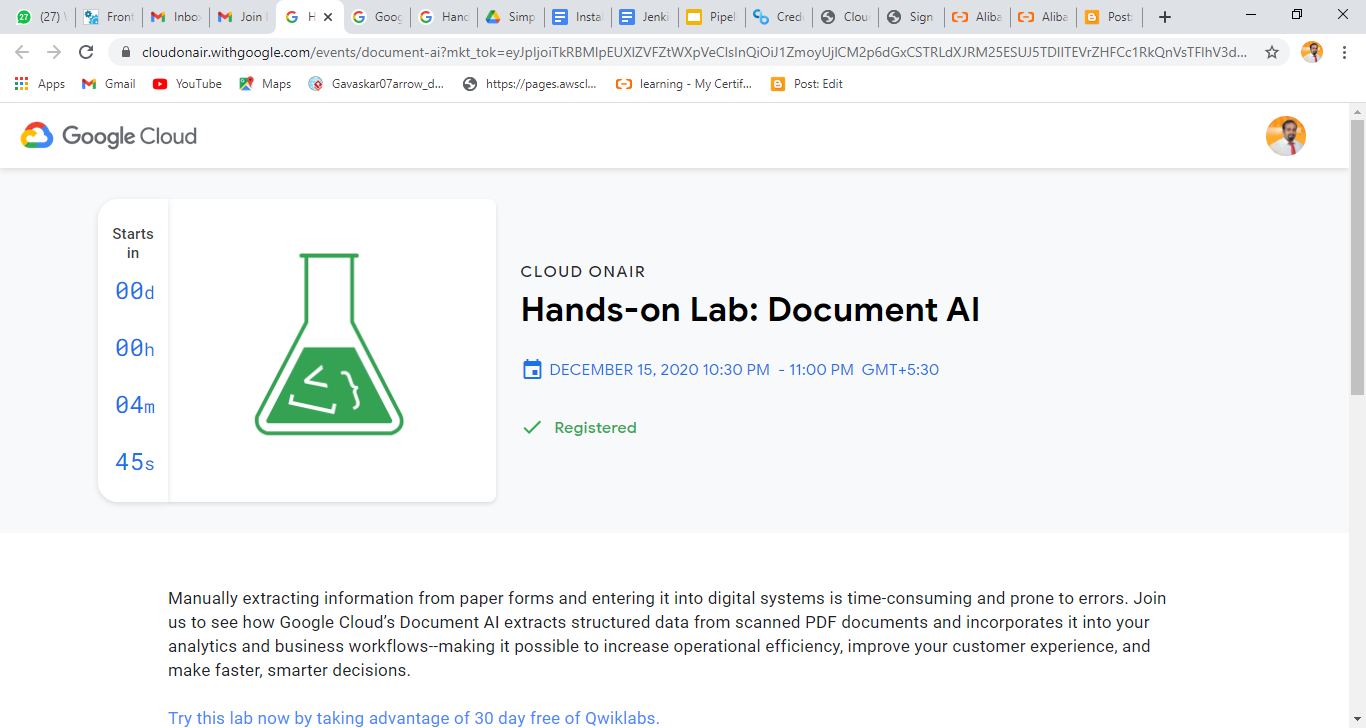Switch to the Sign tab
This screenshot has width=1366, height=728.
pos(912,17)
